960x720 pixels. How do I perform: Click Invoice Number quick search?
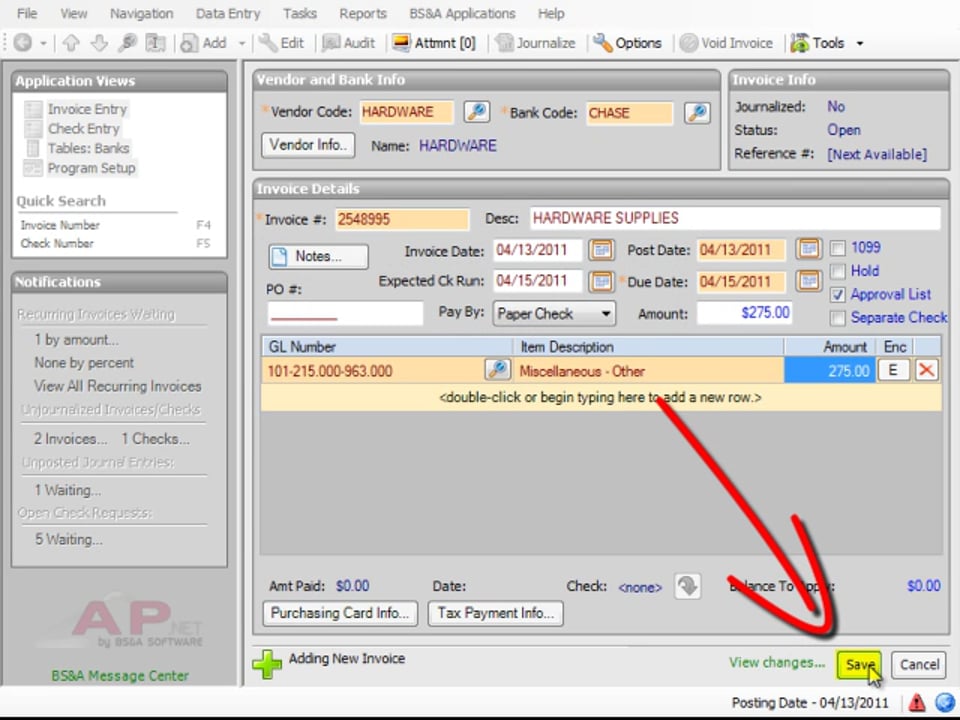tap(60, 225)
